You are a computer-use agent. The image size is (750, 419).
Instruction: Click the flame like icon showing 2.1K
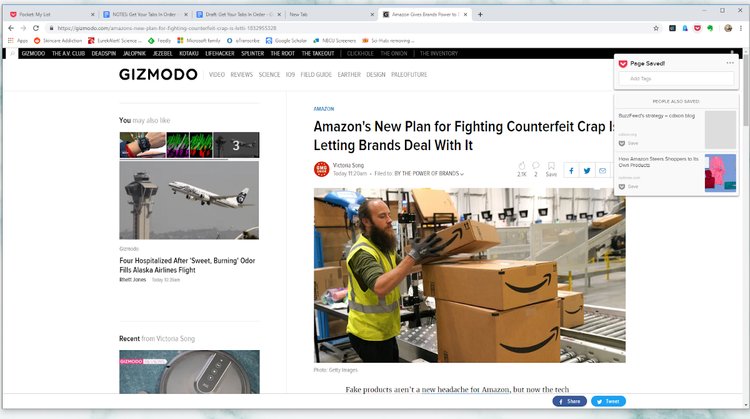point(522,166)
